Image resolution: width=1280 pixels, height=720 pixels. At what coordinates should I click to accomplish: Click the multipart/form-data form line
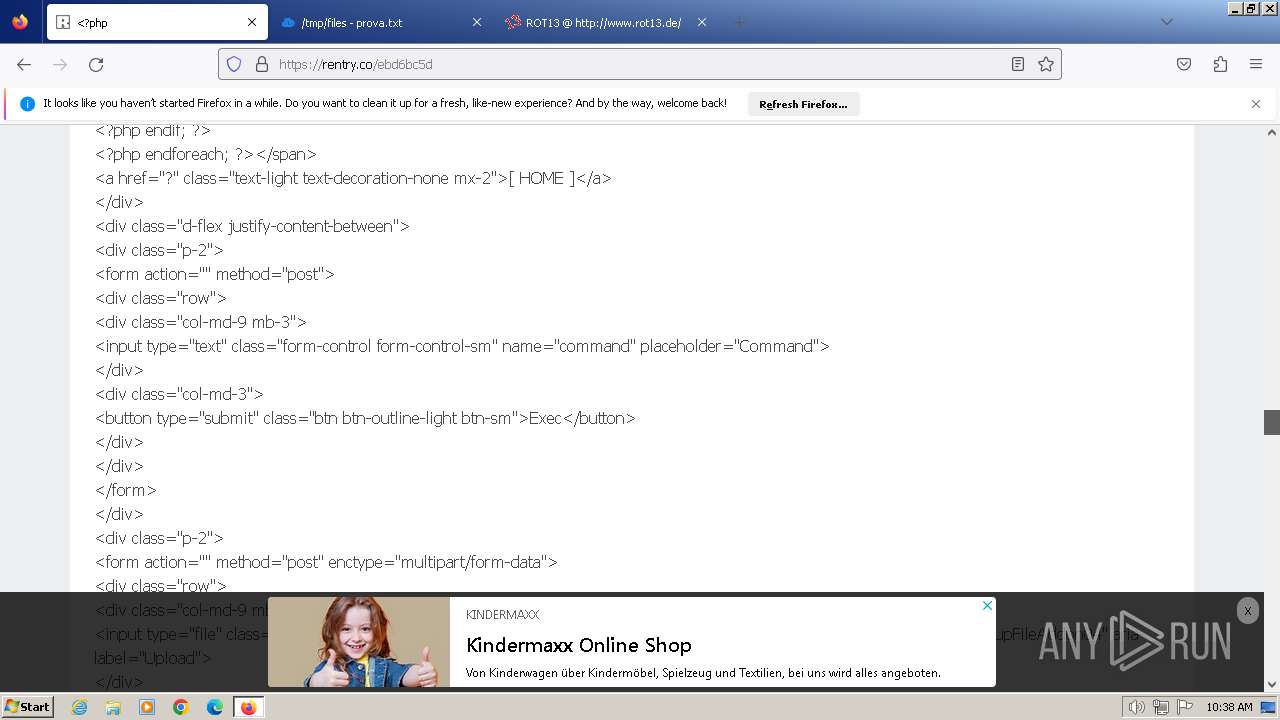[x=326, y=562]
